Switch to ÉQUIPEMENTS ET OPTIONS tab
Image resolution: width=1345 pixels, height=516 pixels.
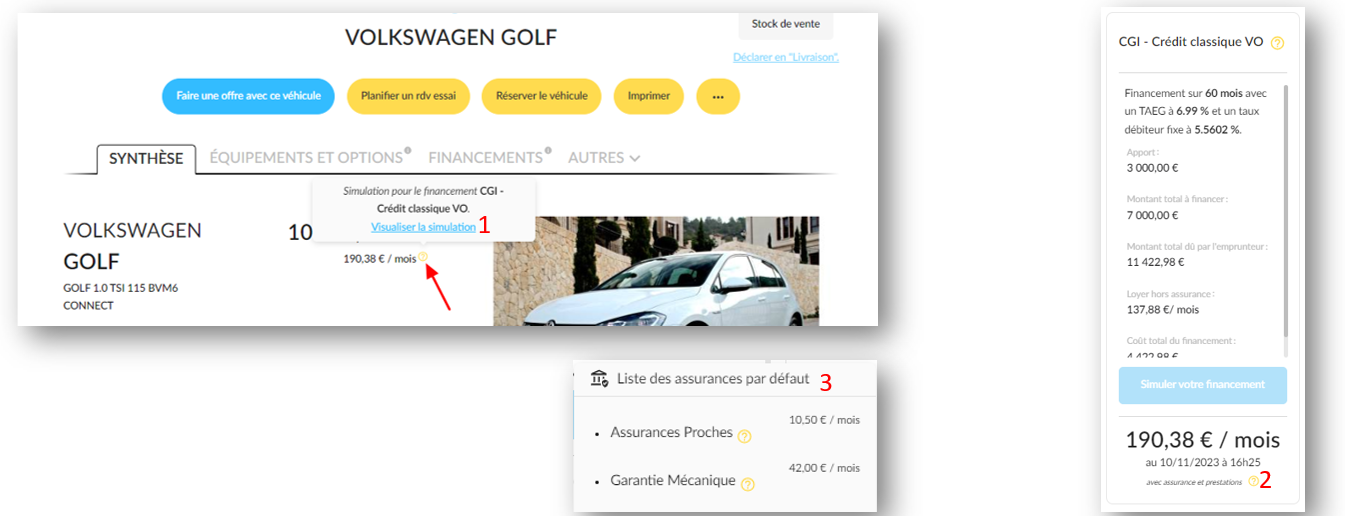pos(308,158)
